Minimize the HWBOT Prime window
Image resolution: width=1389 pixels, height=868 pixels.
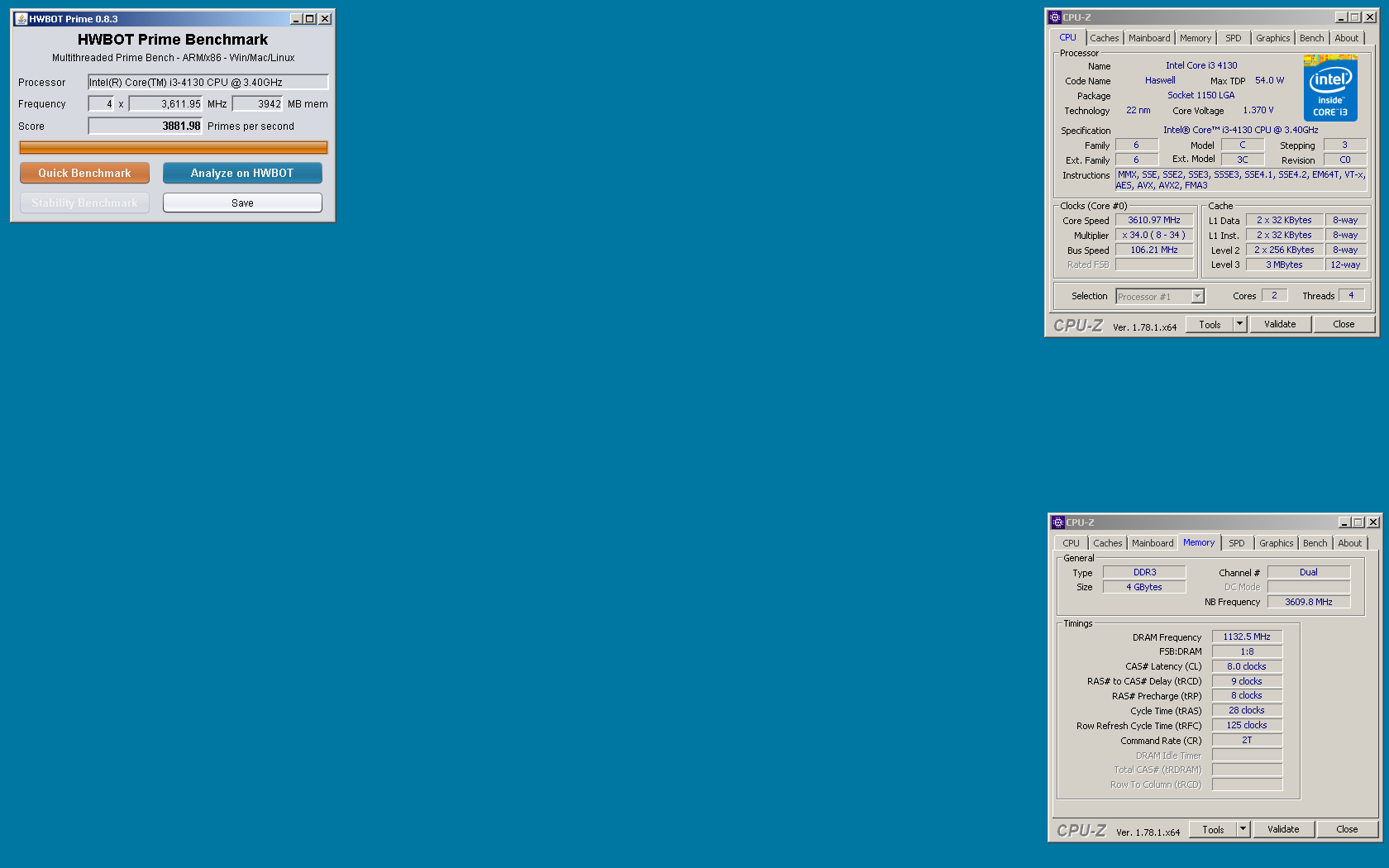point(296,19)
